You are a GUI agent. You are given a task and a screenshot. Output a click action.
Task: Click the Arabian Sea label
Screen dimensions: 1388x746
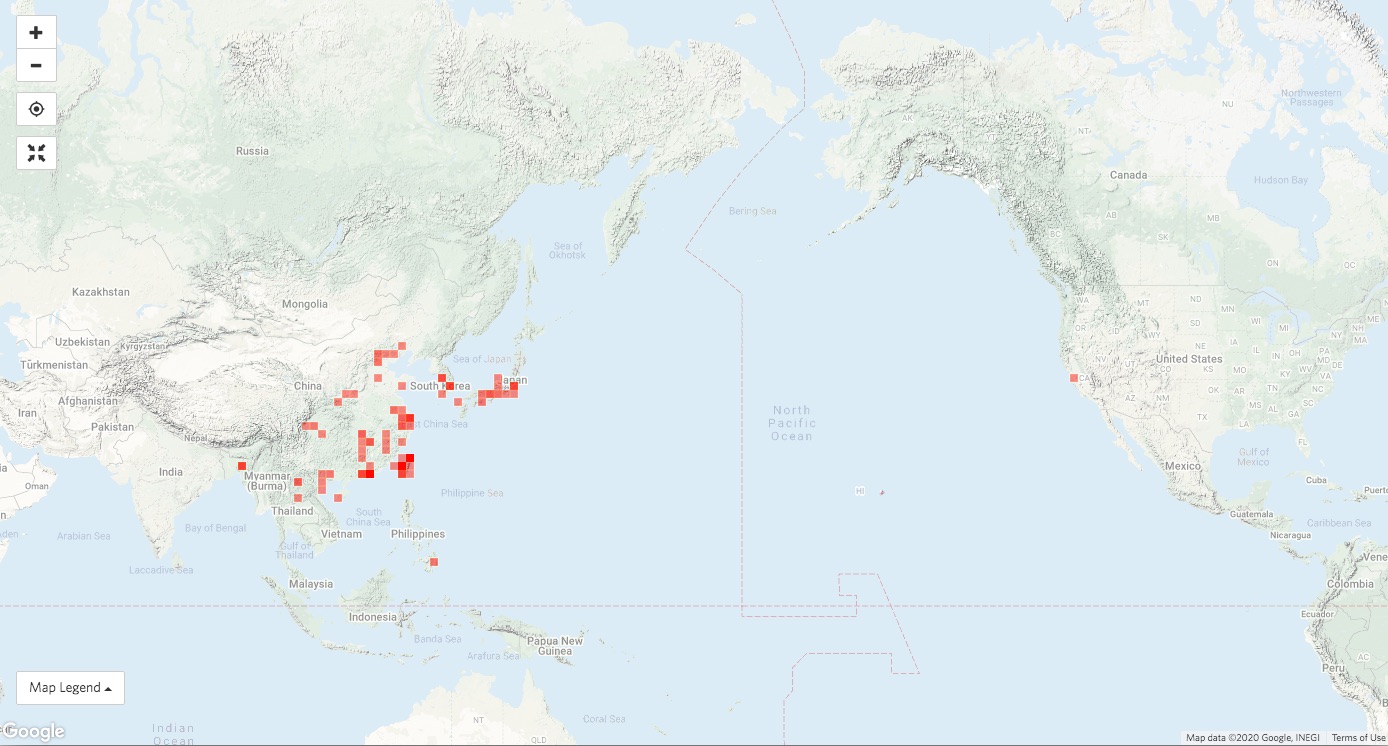pyautogui.click(x=83, y=536)
